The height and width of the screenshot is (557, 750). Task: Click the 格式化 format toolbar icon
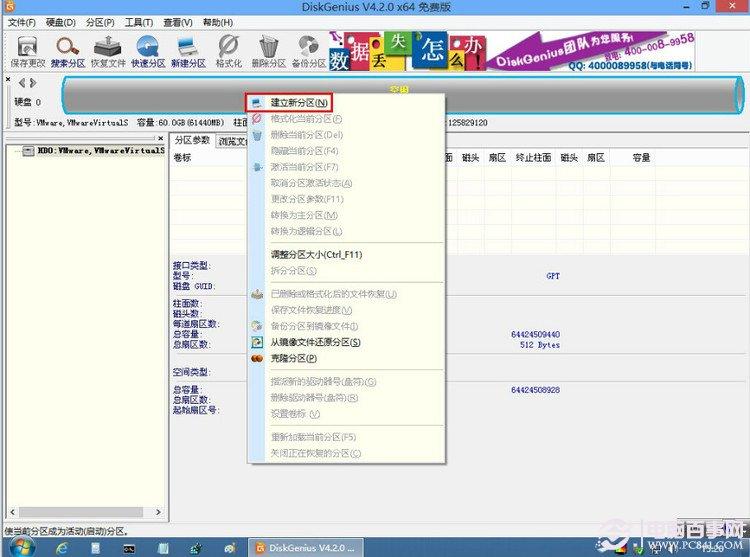[x=228, y=52]
